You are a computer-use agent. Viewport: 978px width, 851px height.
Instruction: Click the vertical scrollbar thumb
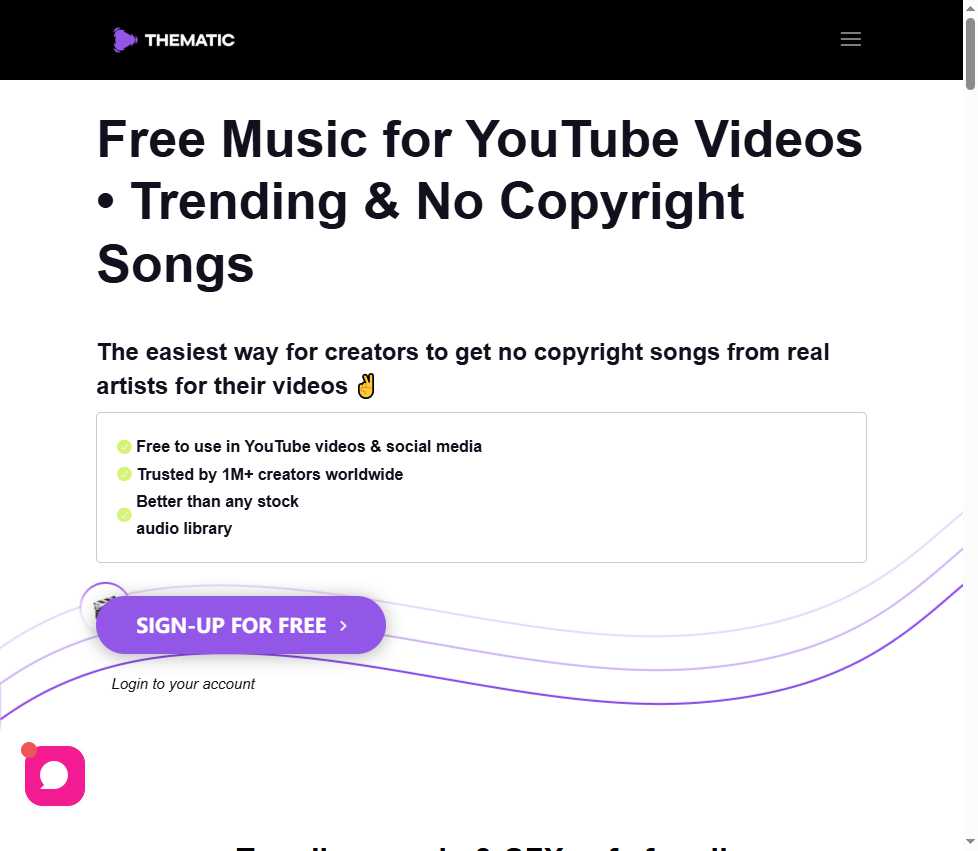[x=971, y=54]
